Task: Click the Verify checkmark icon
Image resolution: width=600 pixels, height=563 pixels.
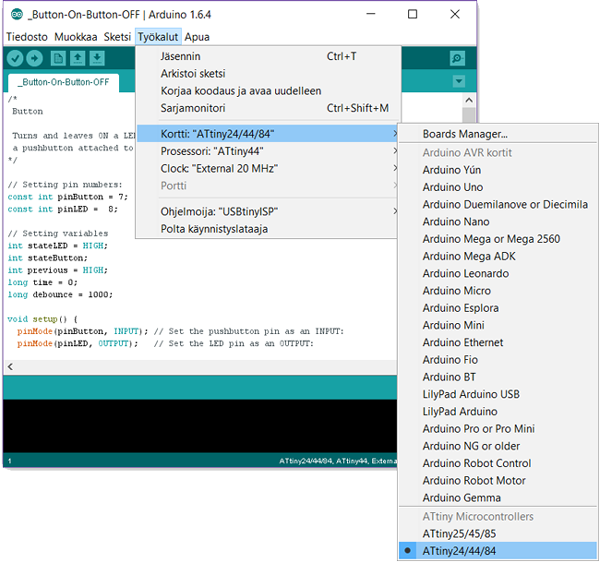Action: [x=15, y=59]
